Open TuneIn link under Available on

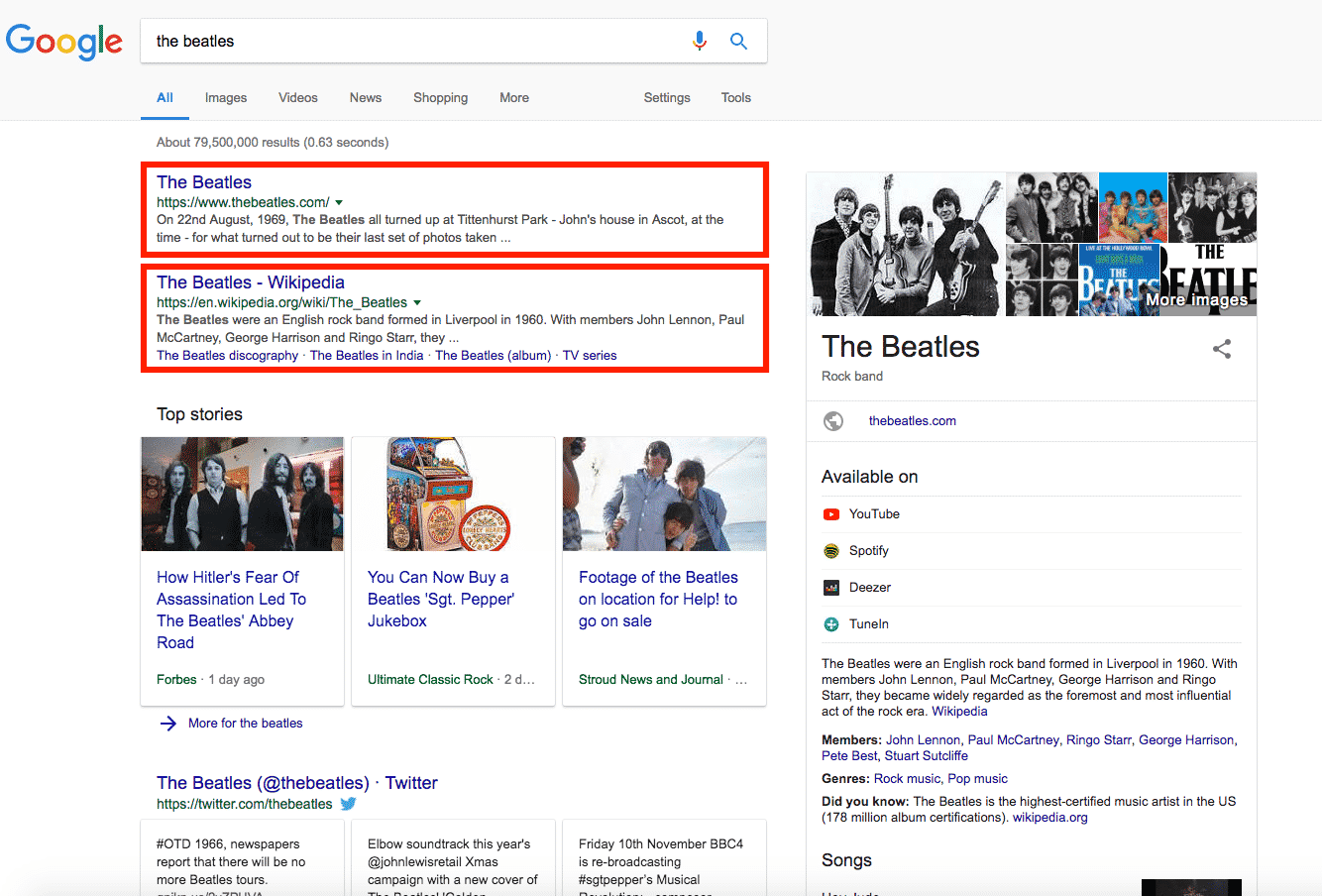[869, 624]
